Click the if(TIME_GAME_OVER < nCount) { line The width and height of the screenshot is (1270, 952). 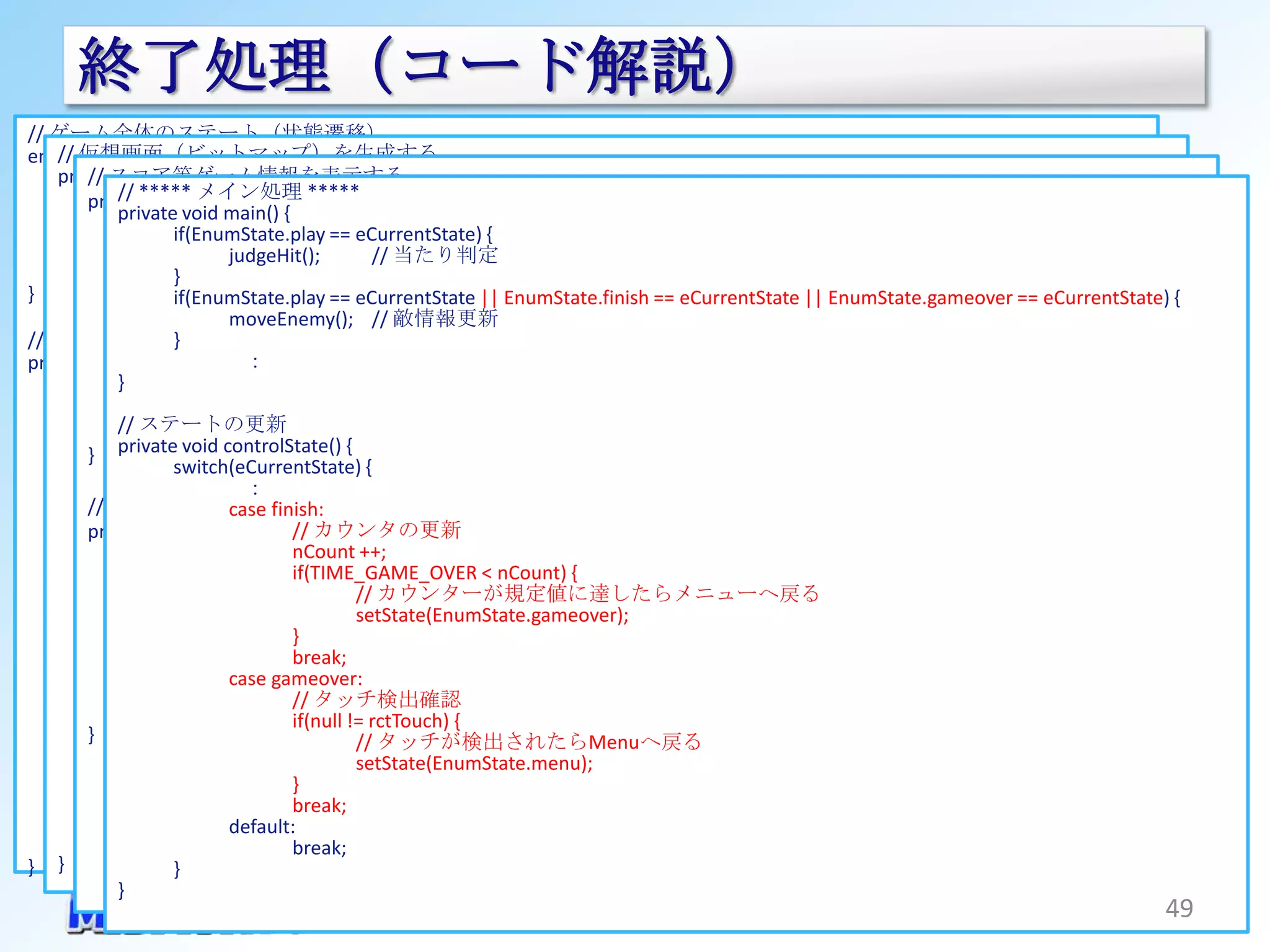coord(435,573)
